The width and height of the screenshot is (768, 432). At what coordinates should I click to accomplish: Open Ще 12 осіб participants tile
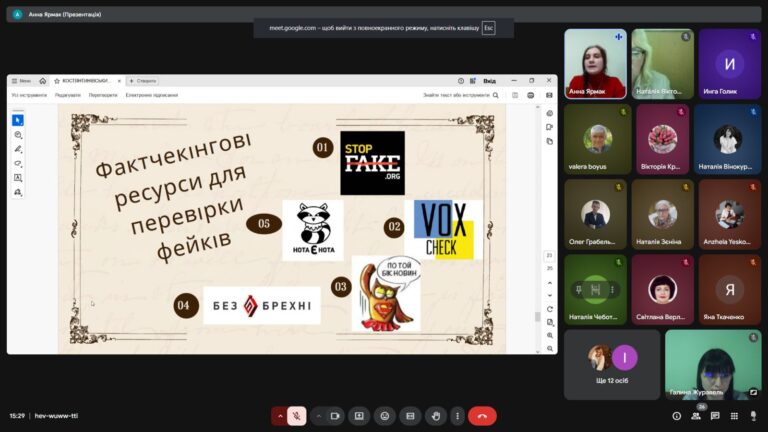pos(612,364)
